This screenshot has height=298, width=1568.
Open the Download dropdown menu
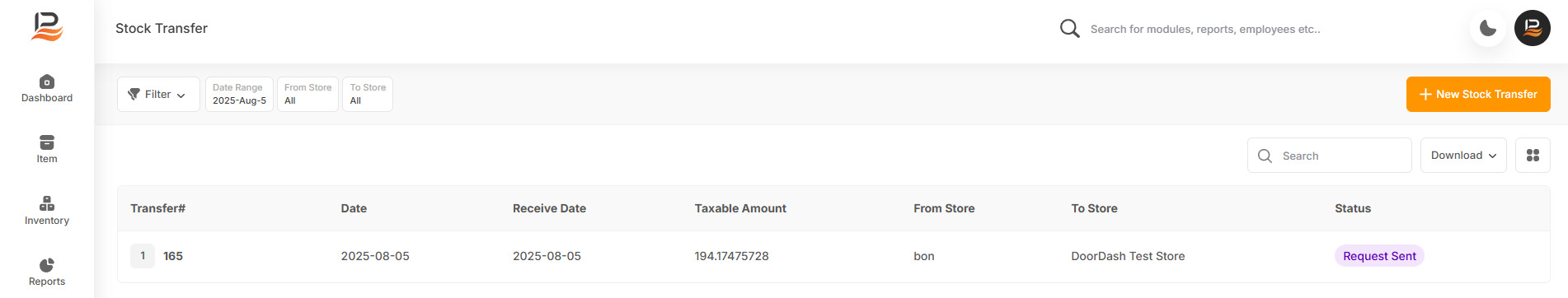pos(1463,156)
